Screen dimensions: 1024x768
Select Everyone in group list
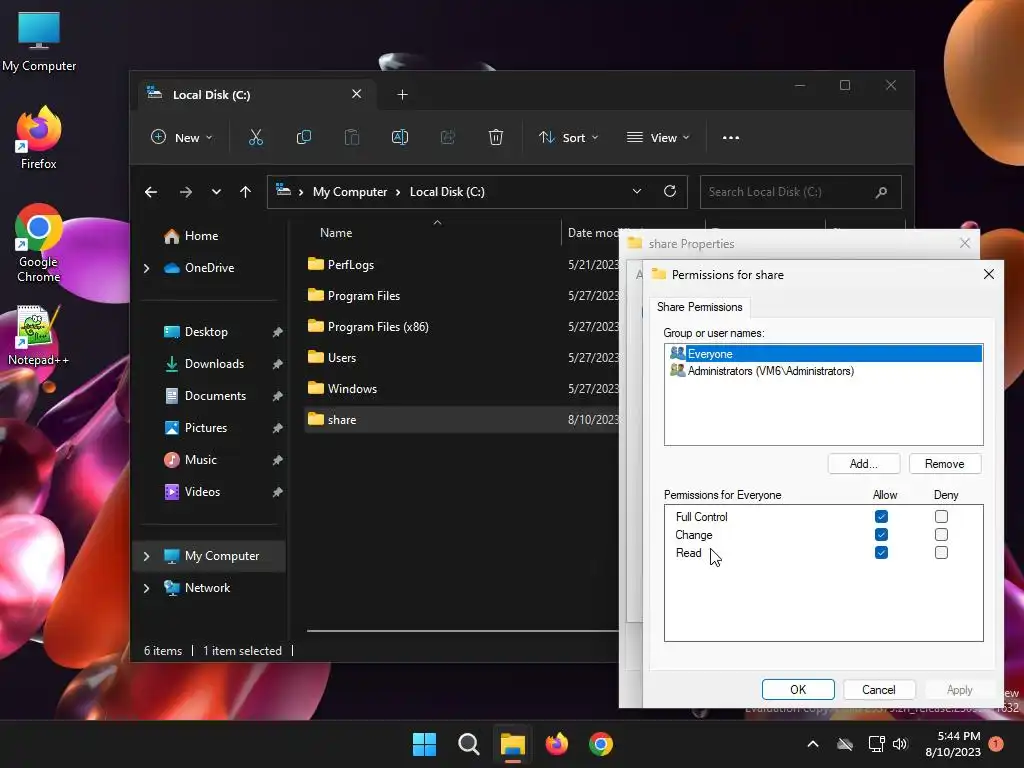(x=823, y=353)
